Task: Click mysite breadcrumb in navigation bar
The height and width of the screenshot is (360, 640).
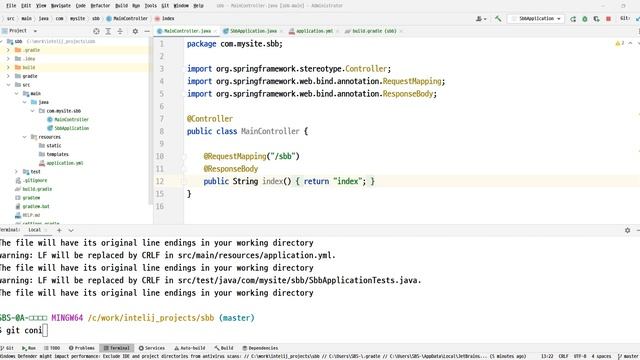Action: point(77,19)
